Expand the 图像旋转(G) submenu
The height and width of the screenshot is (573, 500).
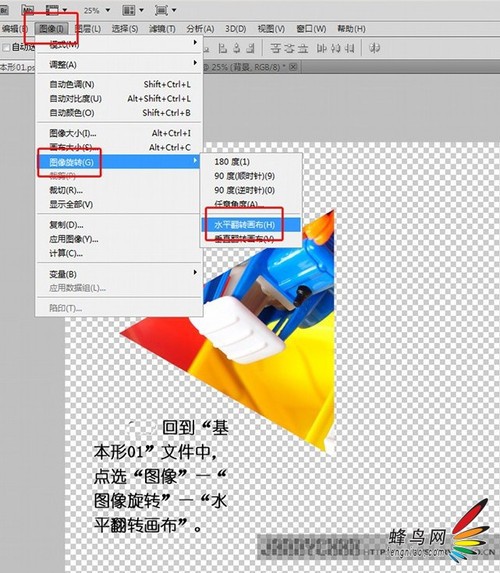(x=119, y=162)
